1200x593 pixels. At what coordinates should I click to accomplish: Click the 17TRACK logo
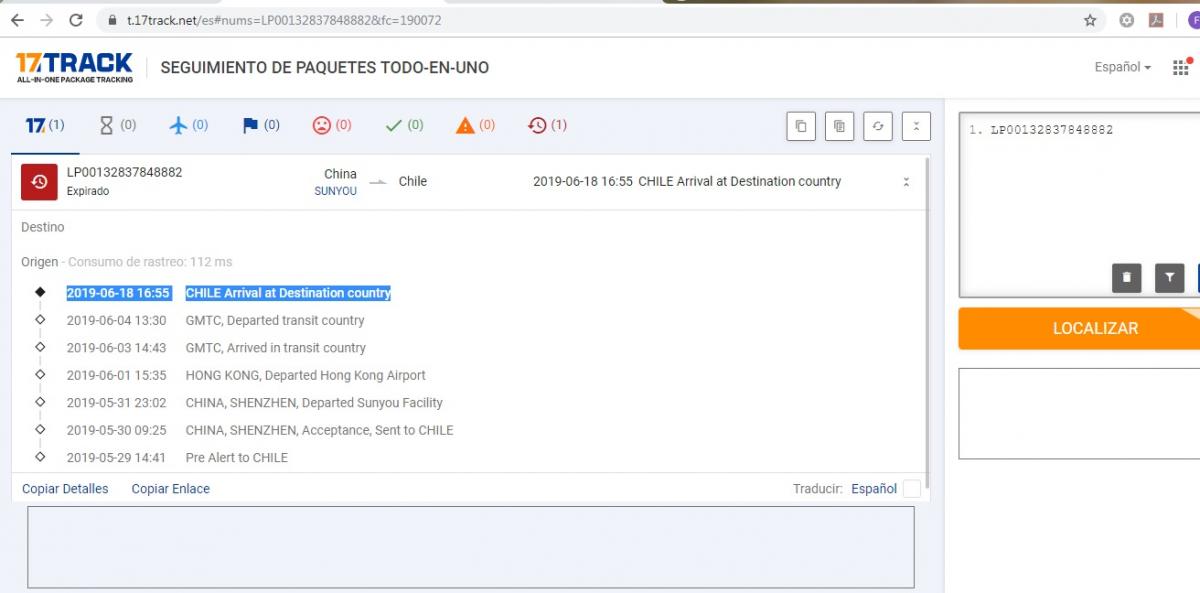pos(74,67)
